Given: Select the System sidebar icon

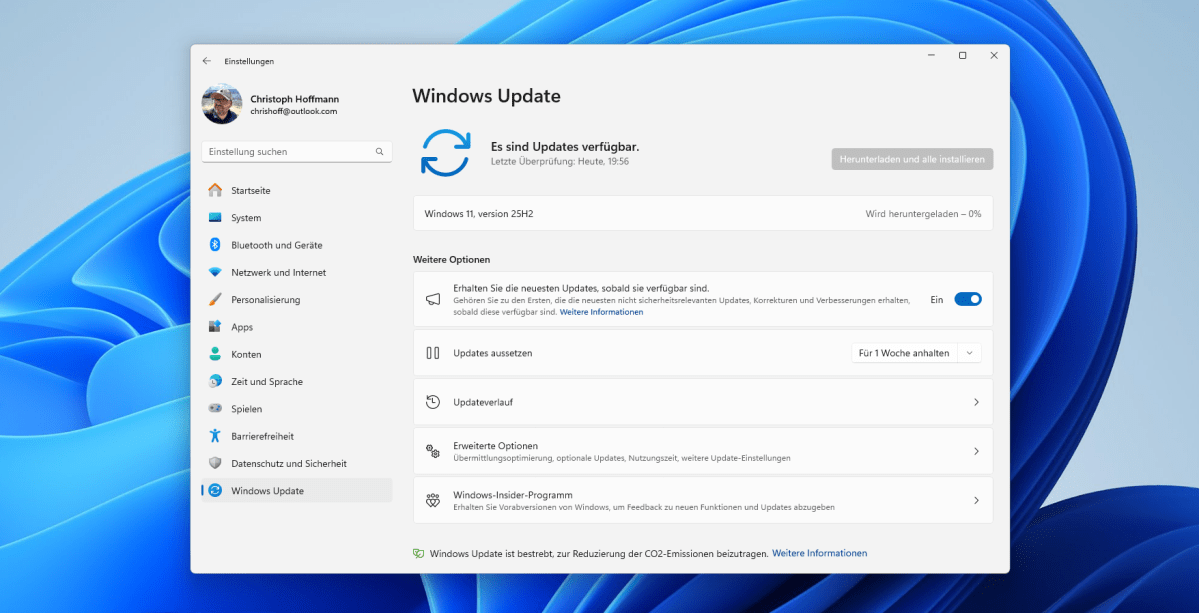Looking at the screenshot, I should (214, 217).
